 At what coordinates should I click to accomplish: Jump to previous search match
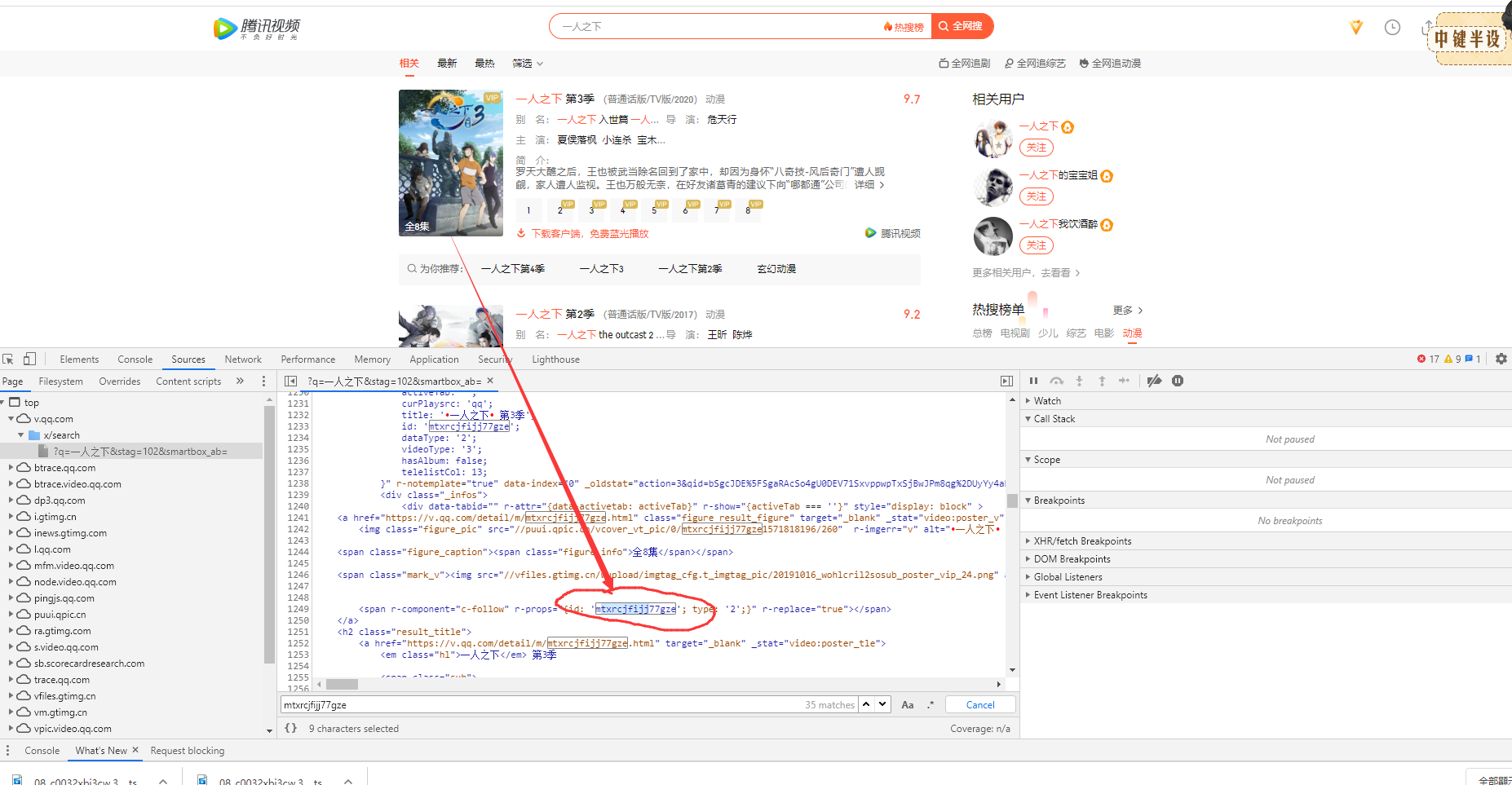866,704
